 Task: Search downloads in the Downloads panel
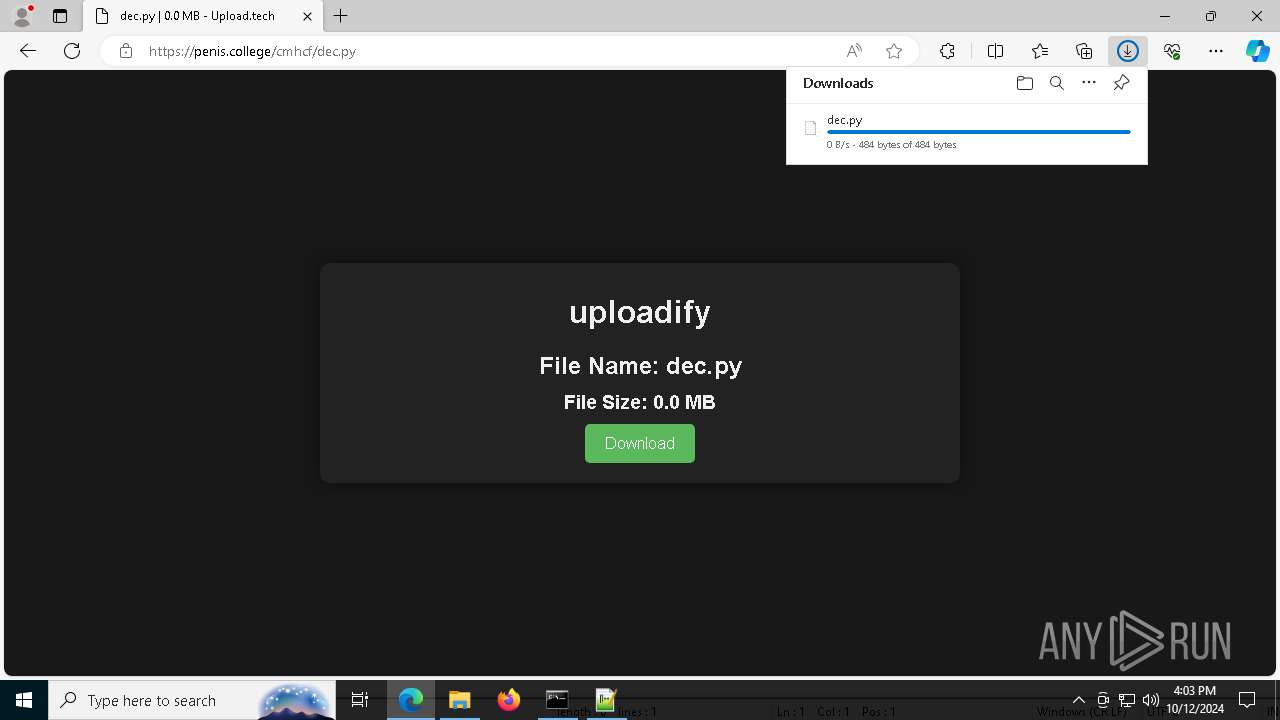[x=1057, y=83]
